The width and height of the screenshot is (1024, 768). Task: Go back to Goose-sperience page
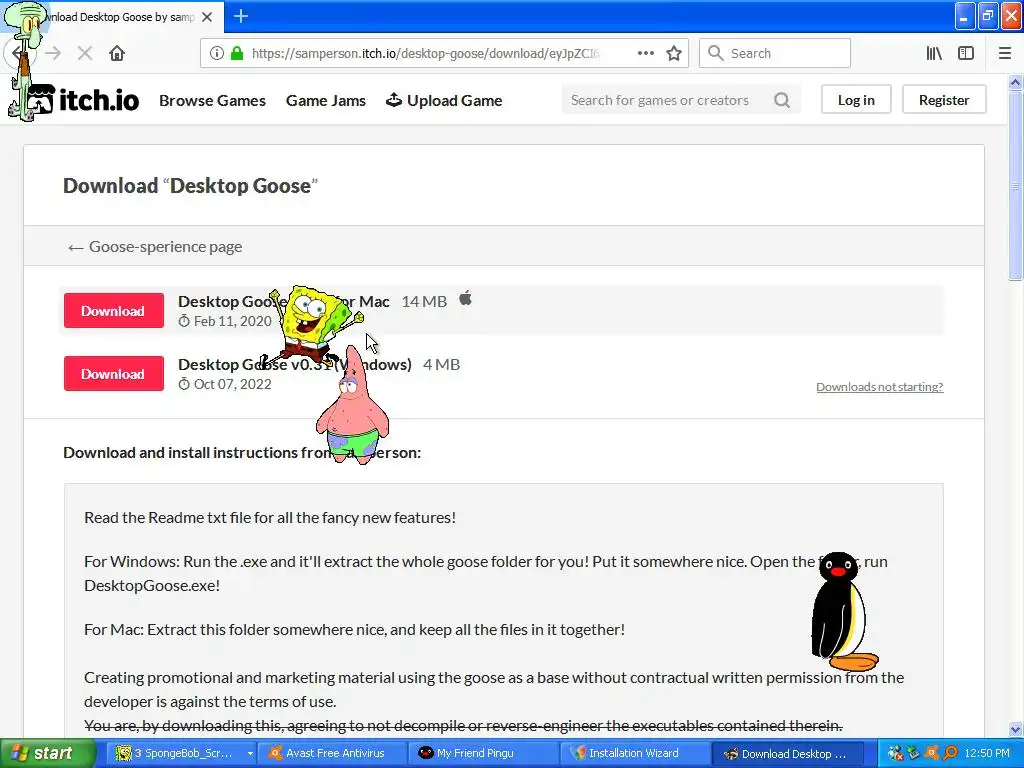pyautogui.click(x=155, y=247)
